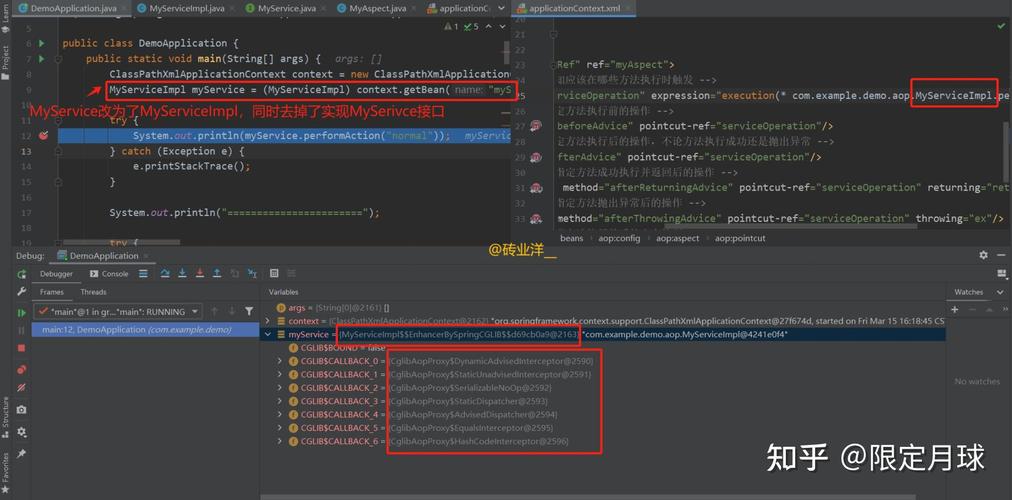Viewport: 1012px width, 500px height.
Task: Click the camera thread dump icon
Action: [21, 410]
